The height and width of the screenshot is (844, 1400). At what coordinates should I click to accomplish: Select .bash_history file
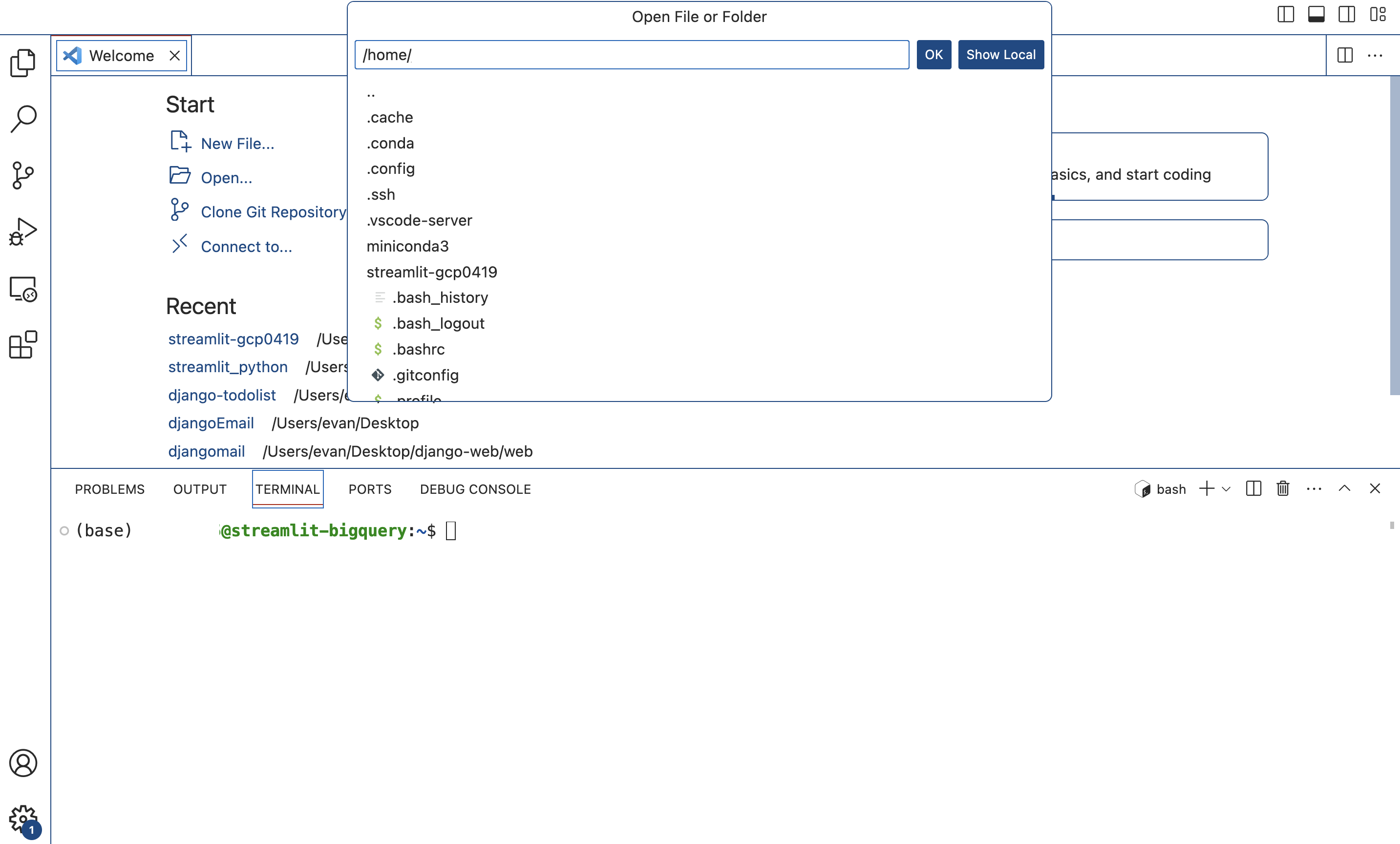coord(699,297)
